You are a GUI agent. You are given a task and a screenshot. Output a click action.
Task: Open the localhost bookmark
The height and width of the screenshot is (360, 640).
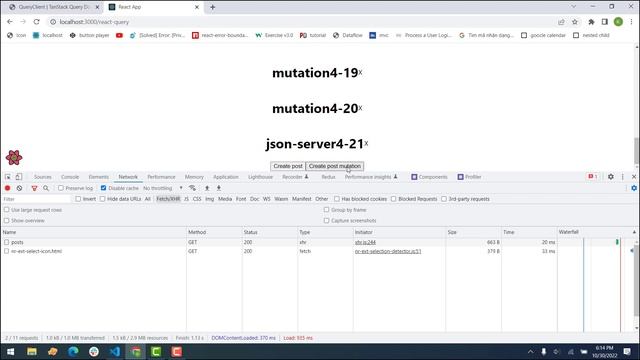click(x=48, y=35)
